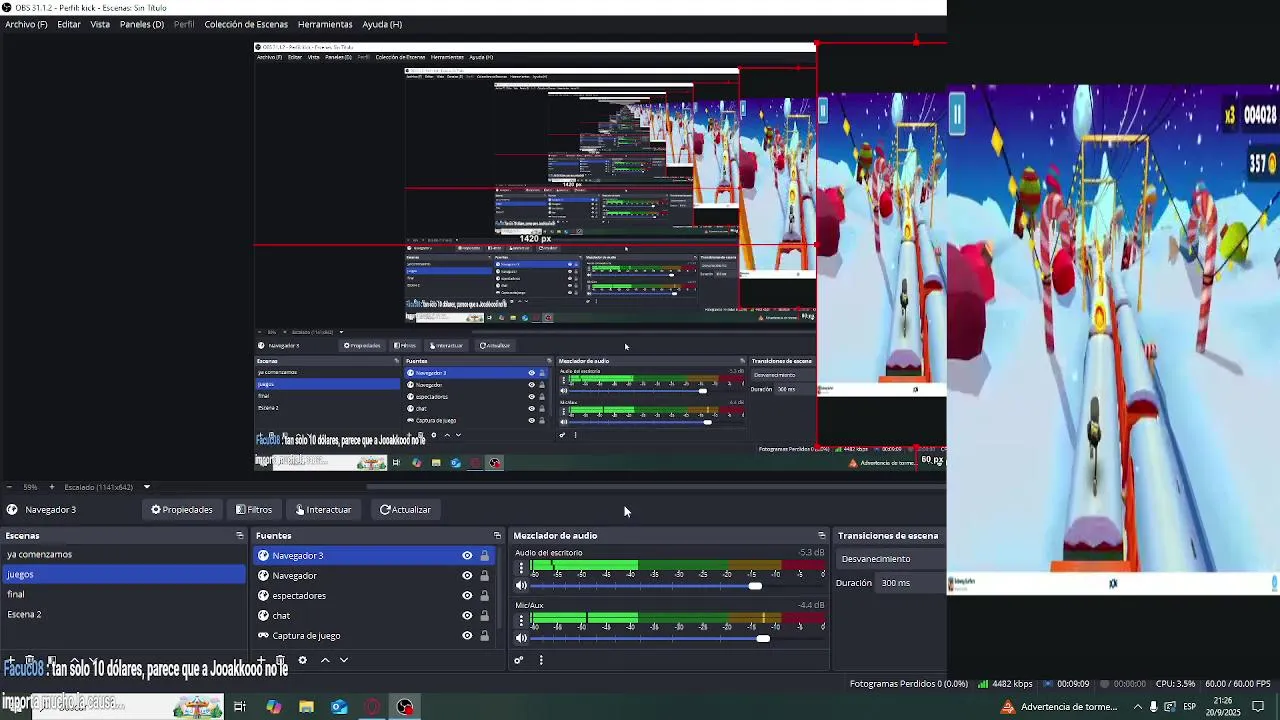The image size is (1280, 720).
Task: Select the 'juegos' scene
Action: tap(123, 574)
